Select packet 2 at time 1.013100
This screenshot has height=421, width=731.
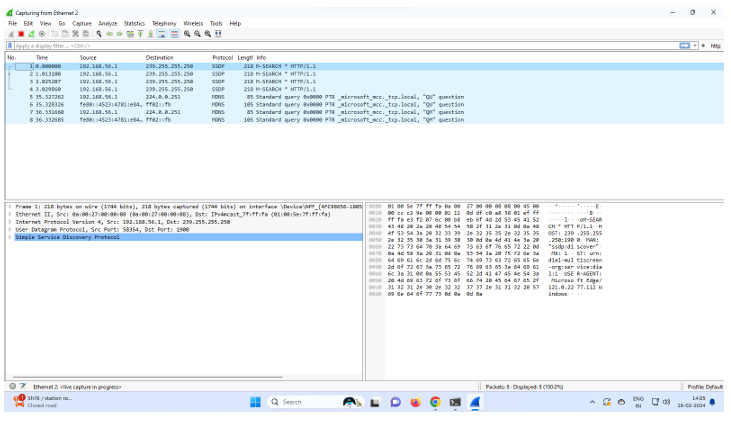click(x=365, y=74)
